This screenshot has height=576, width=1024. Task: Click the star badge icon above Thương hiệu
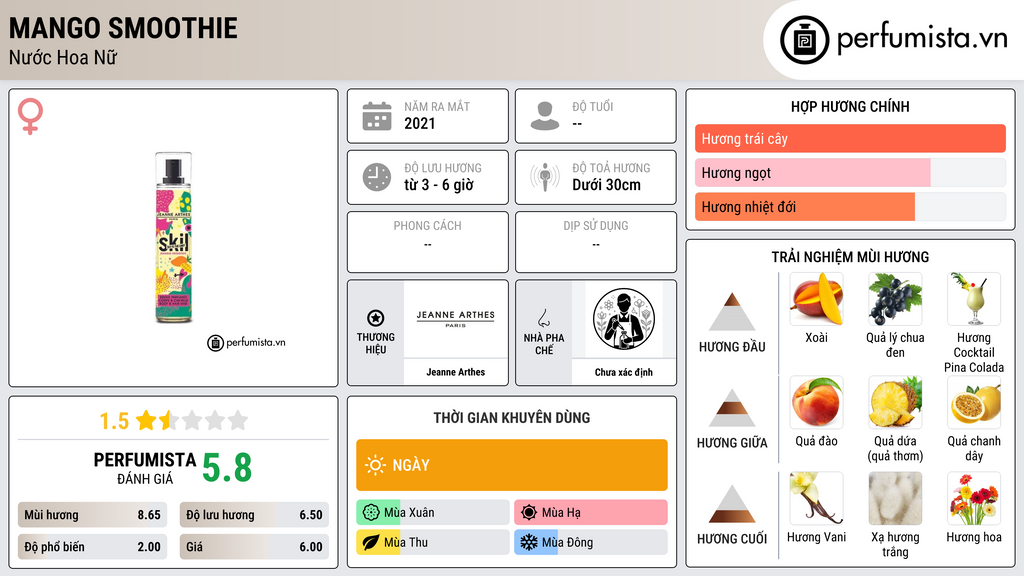click(376, 318)
